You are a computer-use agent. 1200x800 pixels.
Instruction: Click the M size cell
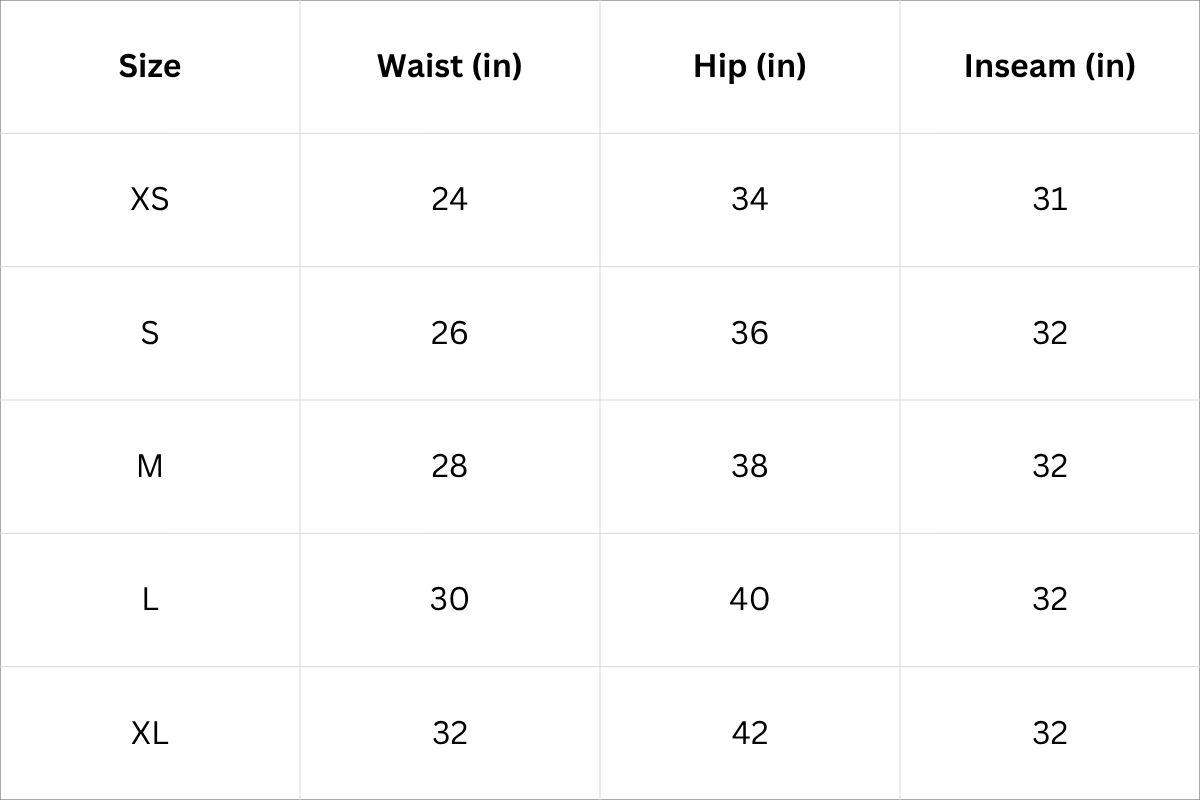(150, 466)
